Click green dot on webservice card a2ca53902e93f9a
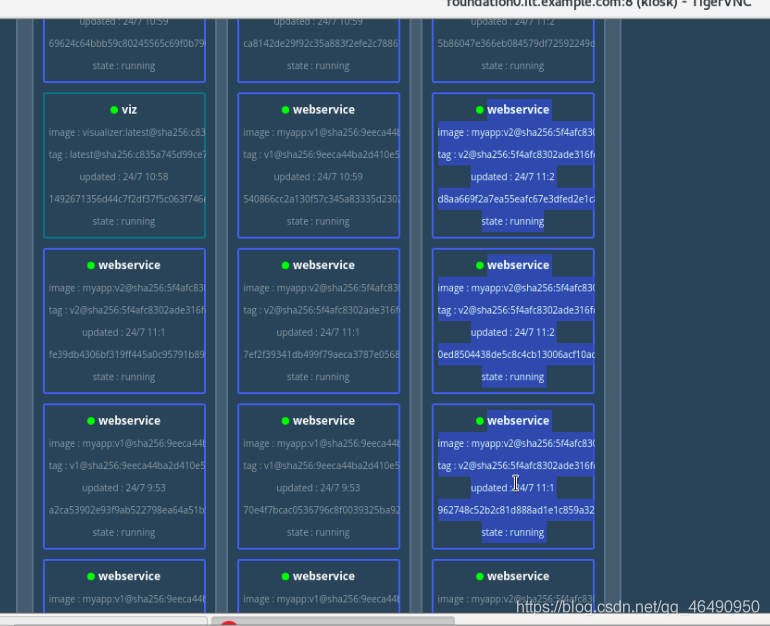Image resolution: width=770 pixels, height=626 pixels. (91, 421)
